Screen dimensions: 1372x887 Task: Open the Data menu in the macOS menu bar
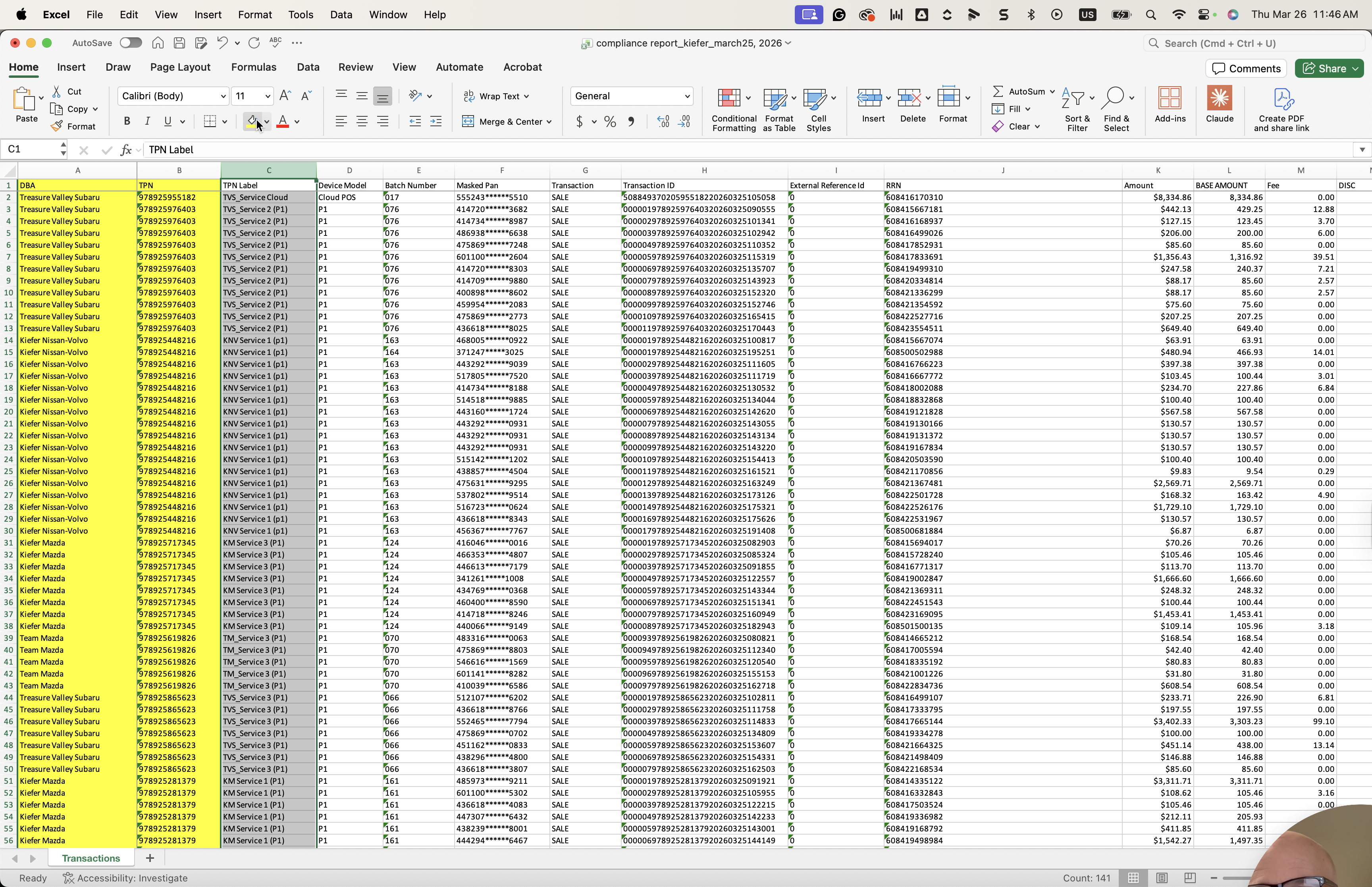coord(341,14)
